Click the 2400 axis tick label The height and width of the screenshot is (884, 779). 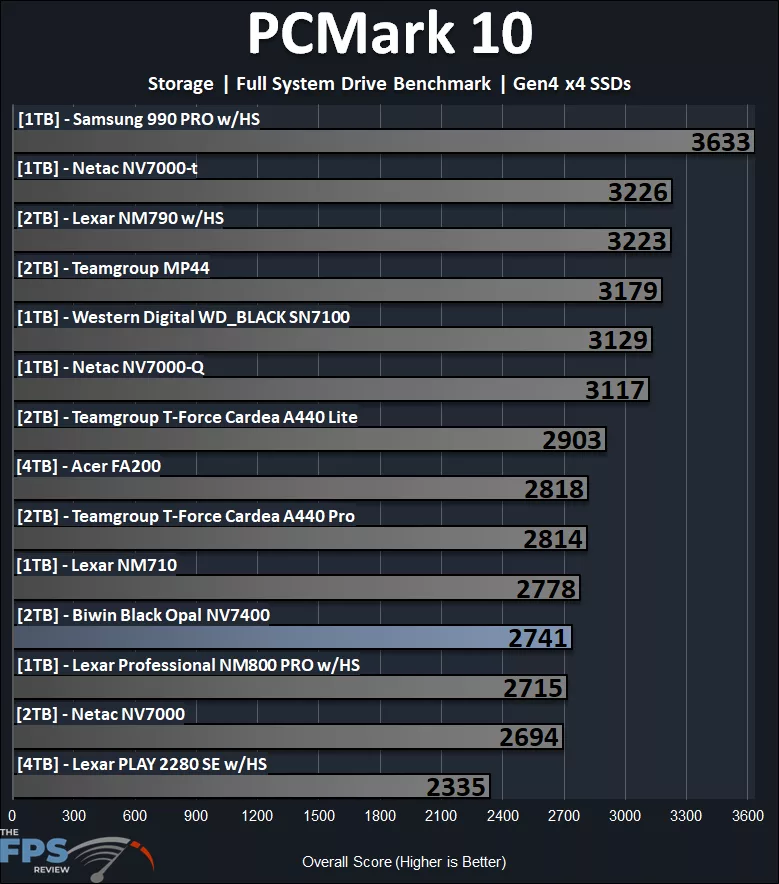[503, 816]
